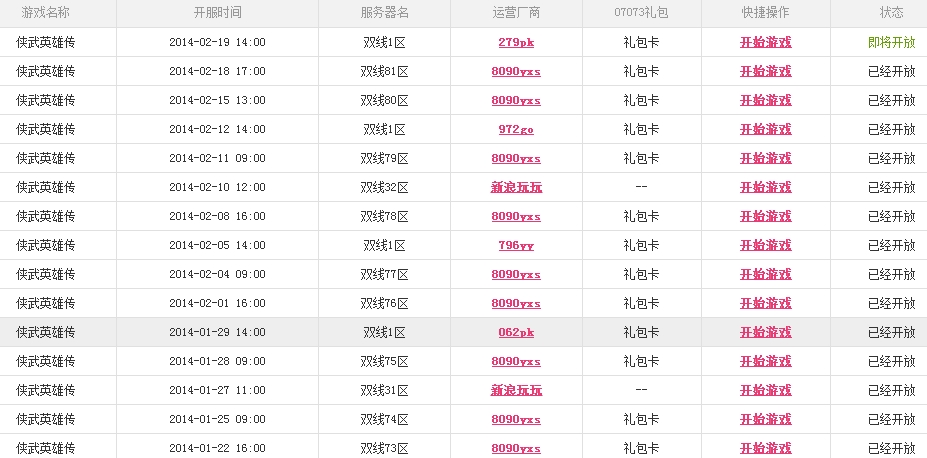This screenshot has width=927, height=458.
Task: Open 8090yxs link for 双线73区
Action: (516, 449)
